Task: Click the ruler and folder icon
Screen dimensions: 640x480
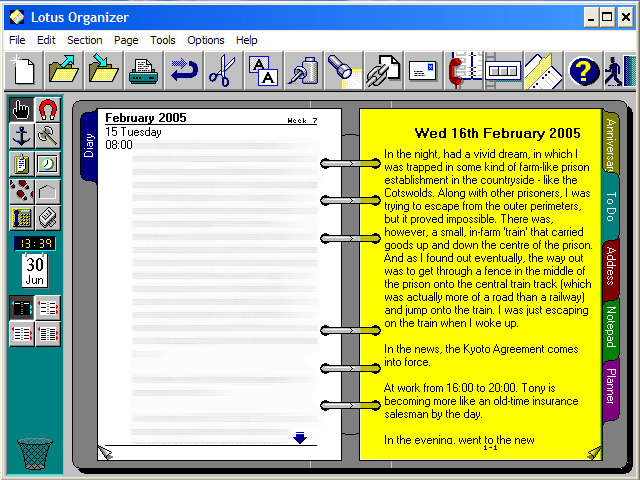Action: (544, 71)
